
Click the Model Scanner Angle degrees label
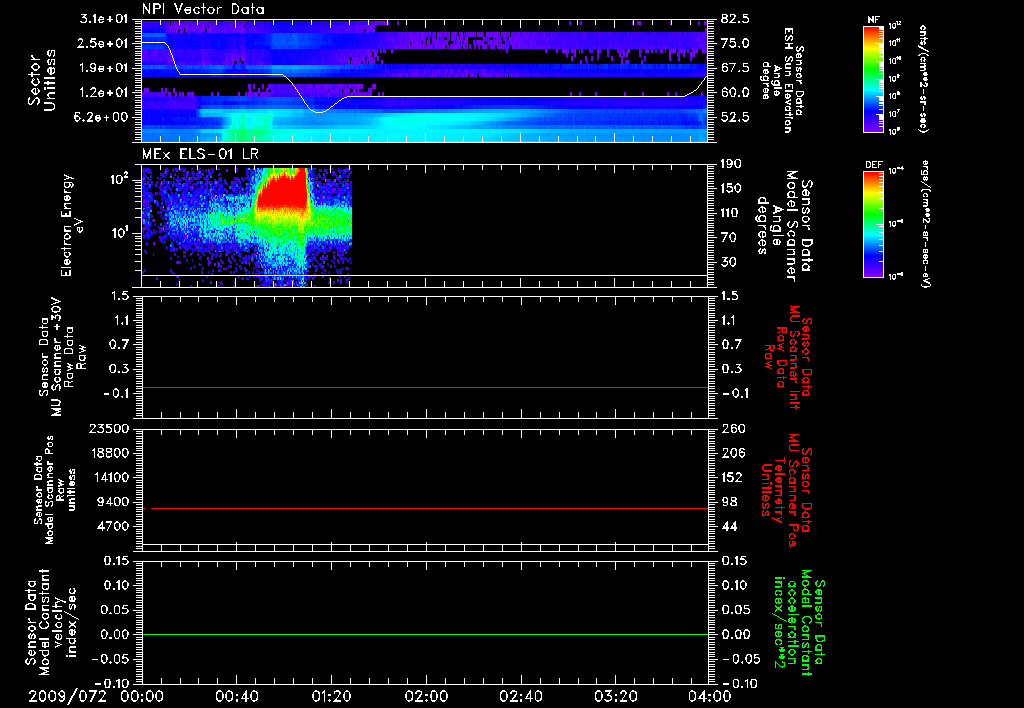(784, 226)
